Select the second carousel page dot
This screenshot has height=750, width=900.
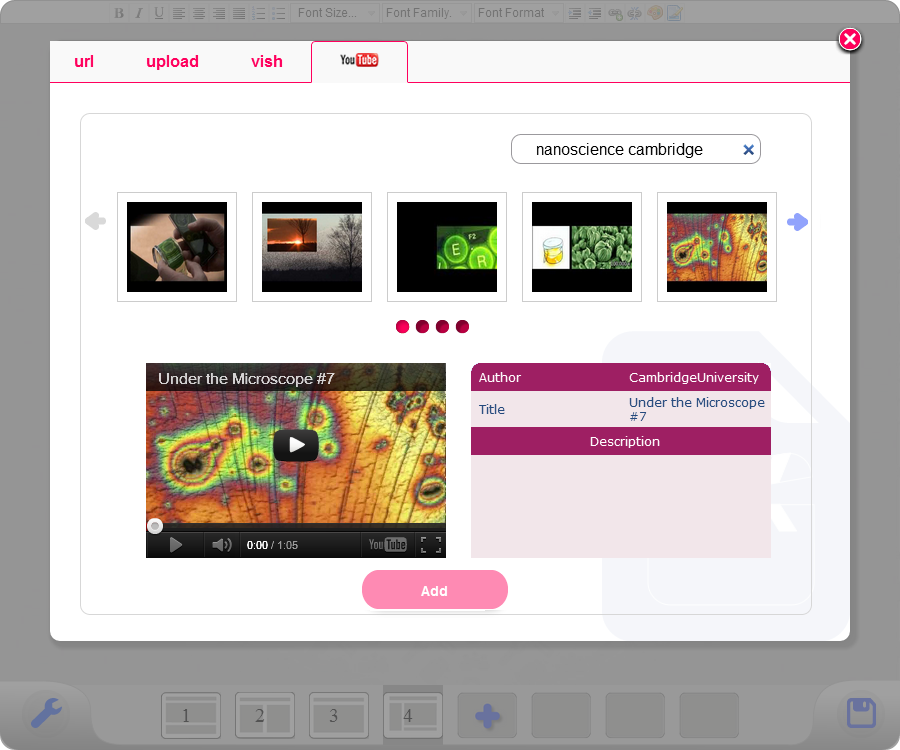[423, 327]
